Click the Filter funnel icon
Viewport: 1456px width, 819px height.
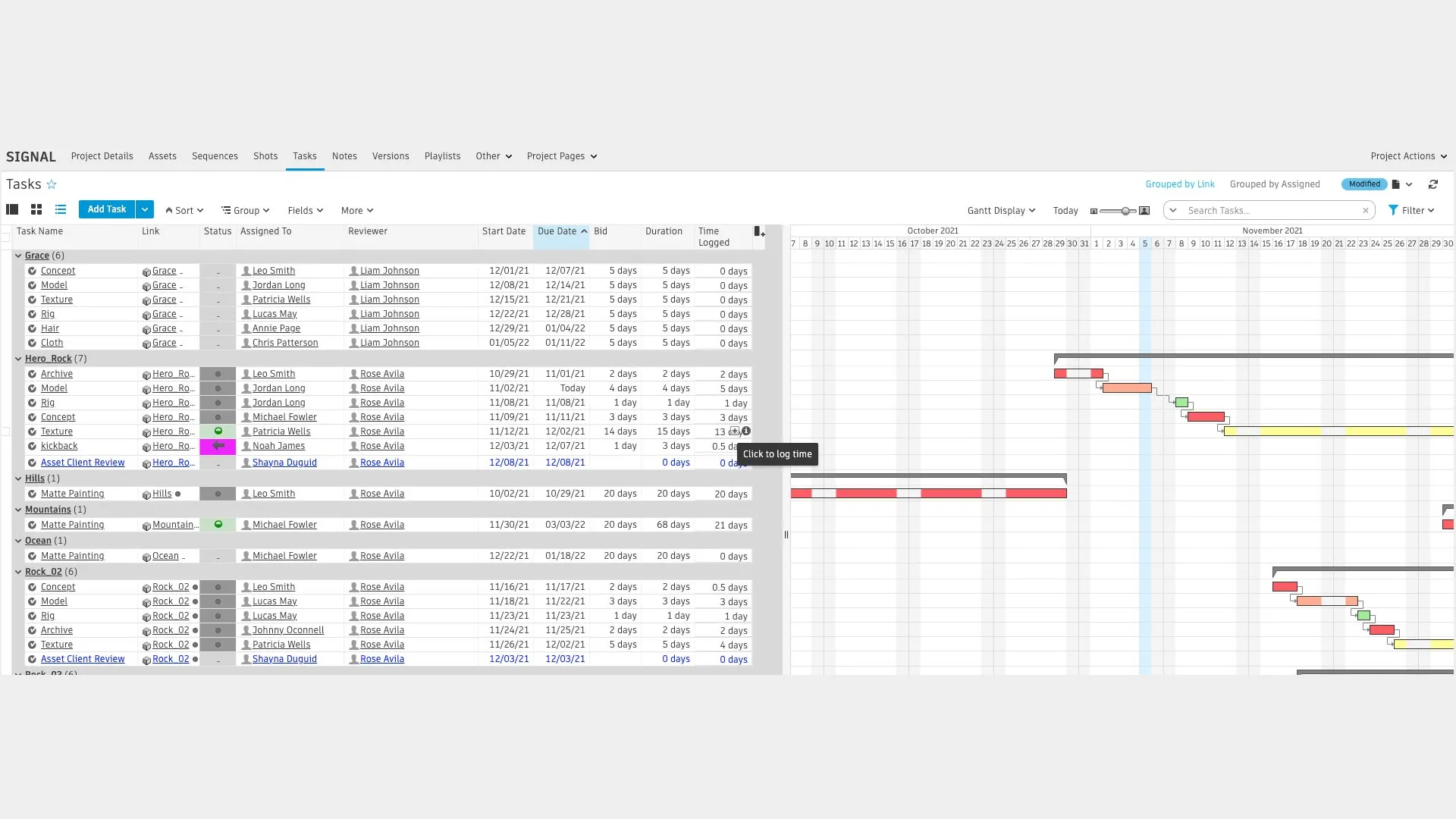[1392, 211]
